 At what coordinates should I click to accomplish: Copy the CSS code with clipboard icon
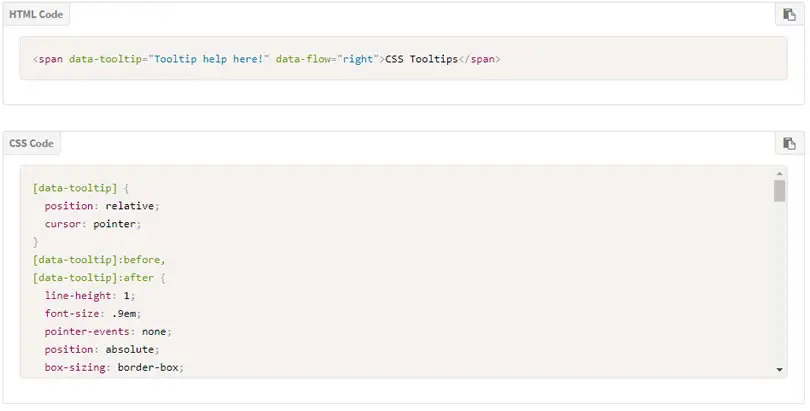[789, 144]
